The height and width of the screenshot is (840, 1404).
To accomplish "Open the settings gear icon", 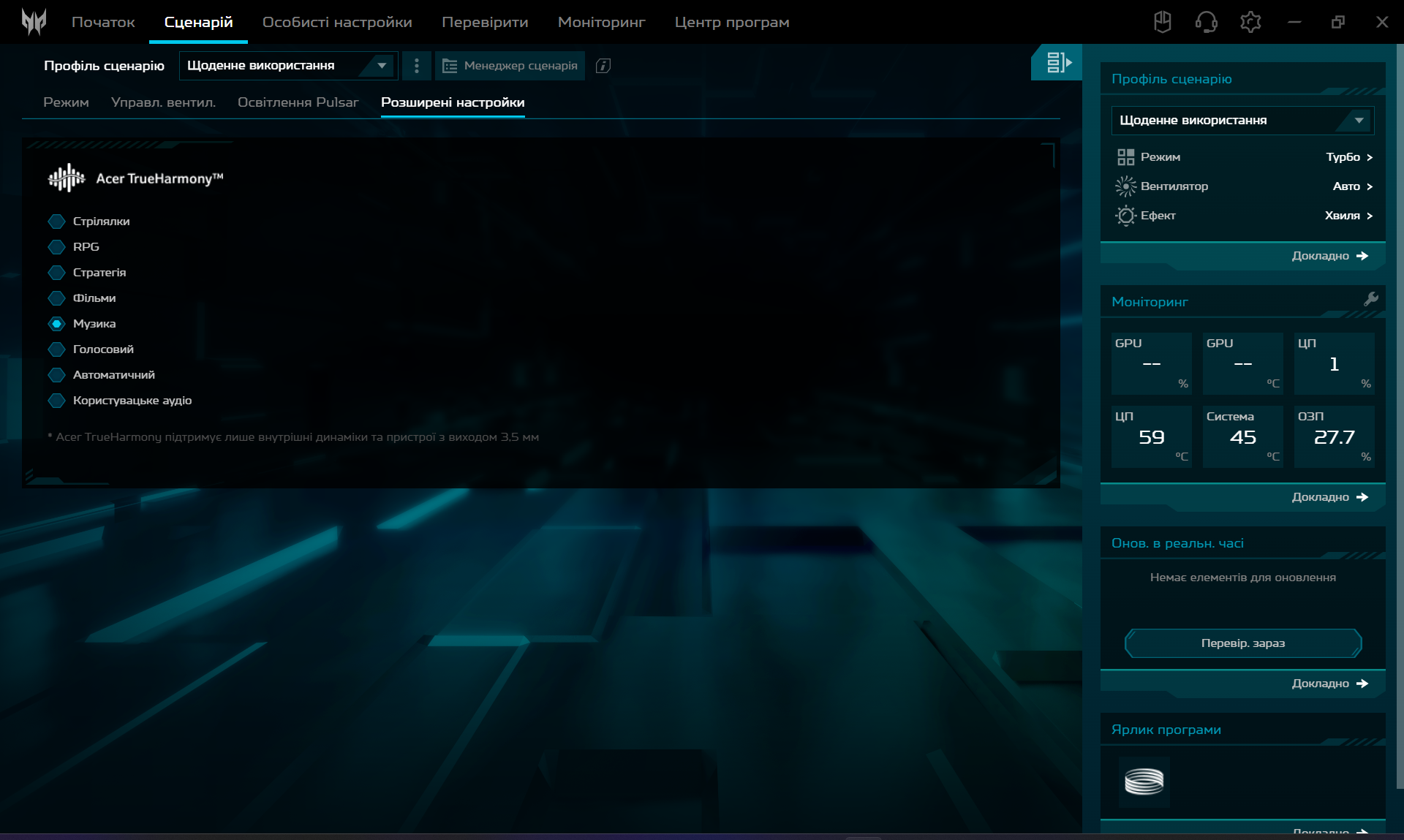I will tap(1250, 22).
